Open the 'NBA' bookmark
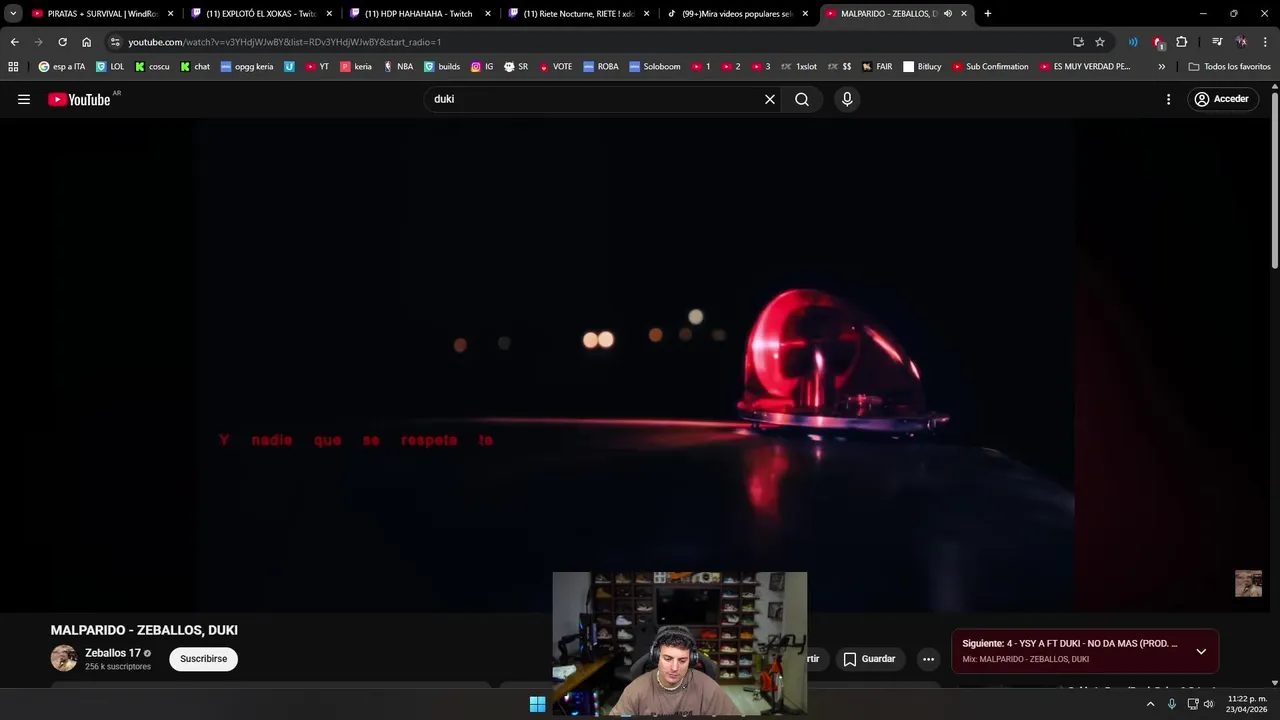This screenshot has height=720, width=1280. click(397, 67)
